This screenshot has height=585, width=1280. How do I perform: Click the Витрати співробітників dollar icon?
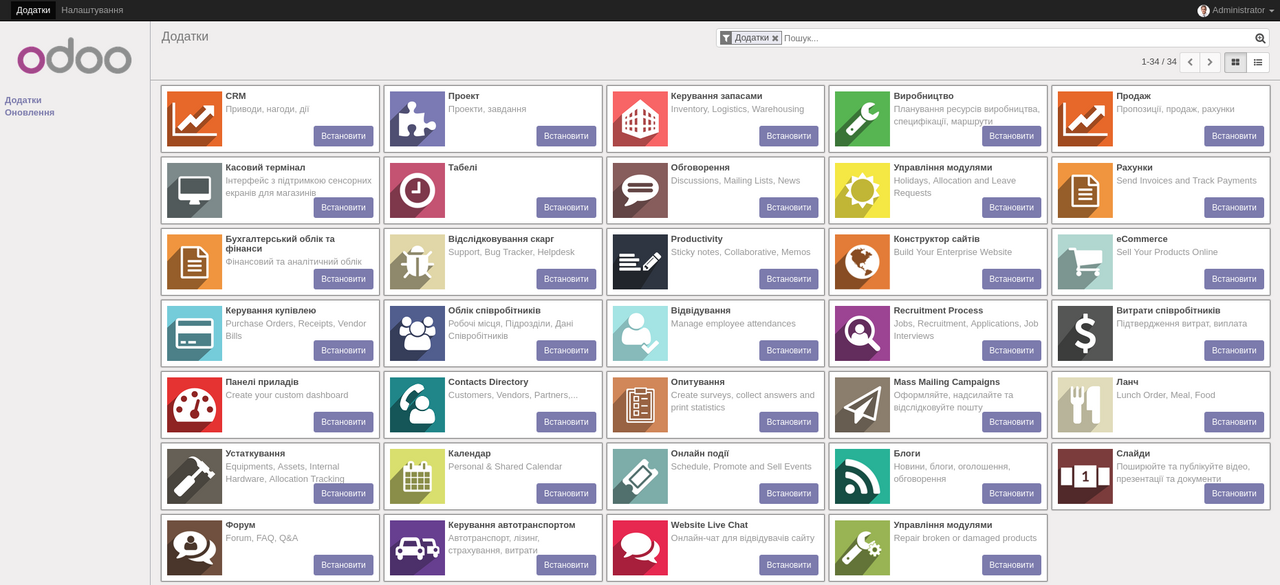(1085, 333)
